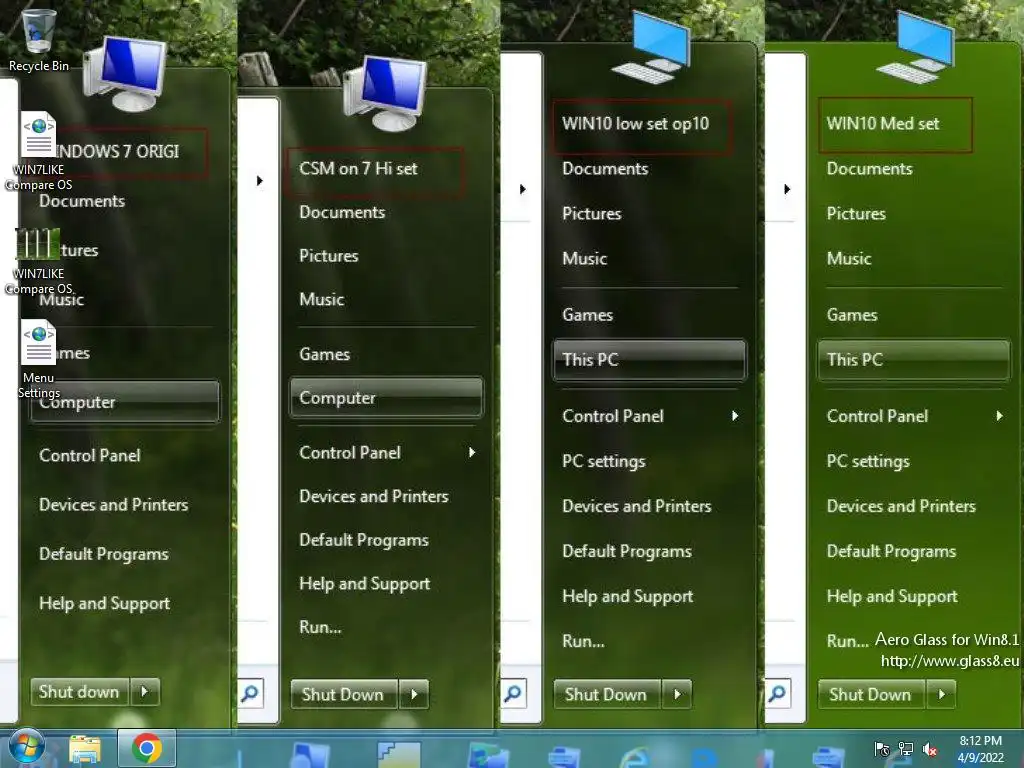Expand Control Panel submenu arrow in CSM on 7 menu
Image resolution: width=1024 pixels, height=768 pixels.
472,453
